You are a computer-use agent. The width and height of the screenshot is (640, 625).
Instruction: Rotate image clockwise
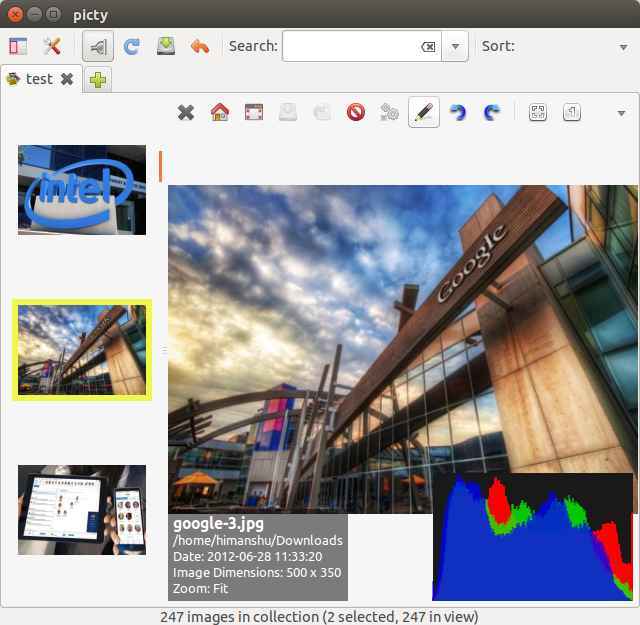(491, 112)
